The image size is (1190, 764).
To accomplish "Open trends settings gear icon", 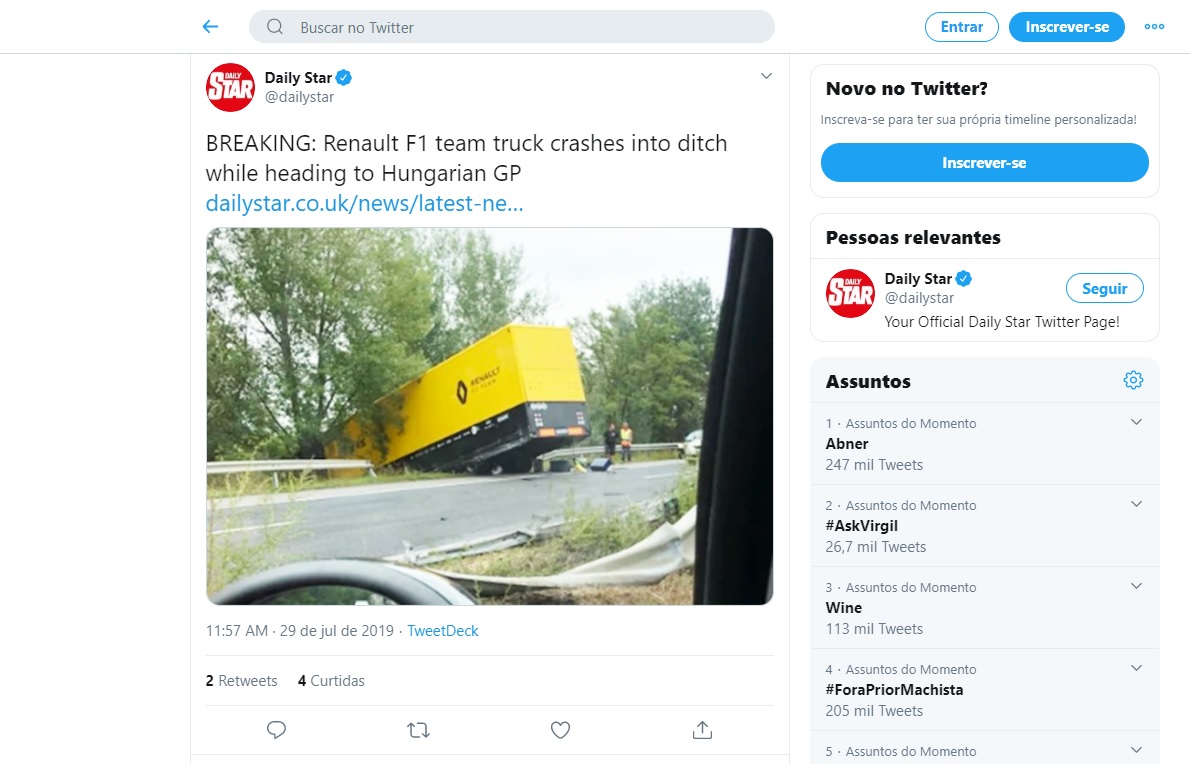I will coord(1133,380).
